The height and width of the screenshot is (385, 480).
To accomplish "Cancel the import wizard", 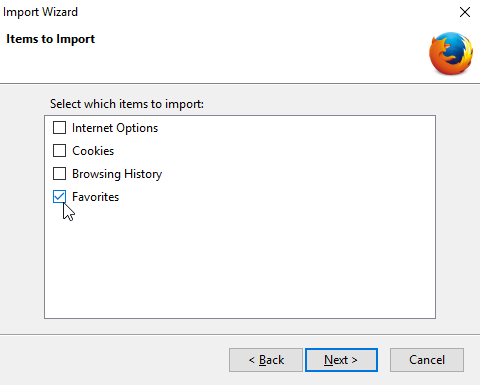I will coord(427,360).
